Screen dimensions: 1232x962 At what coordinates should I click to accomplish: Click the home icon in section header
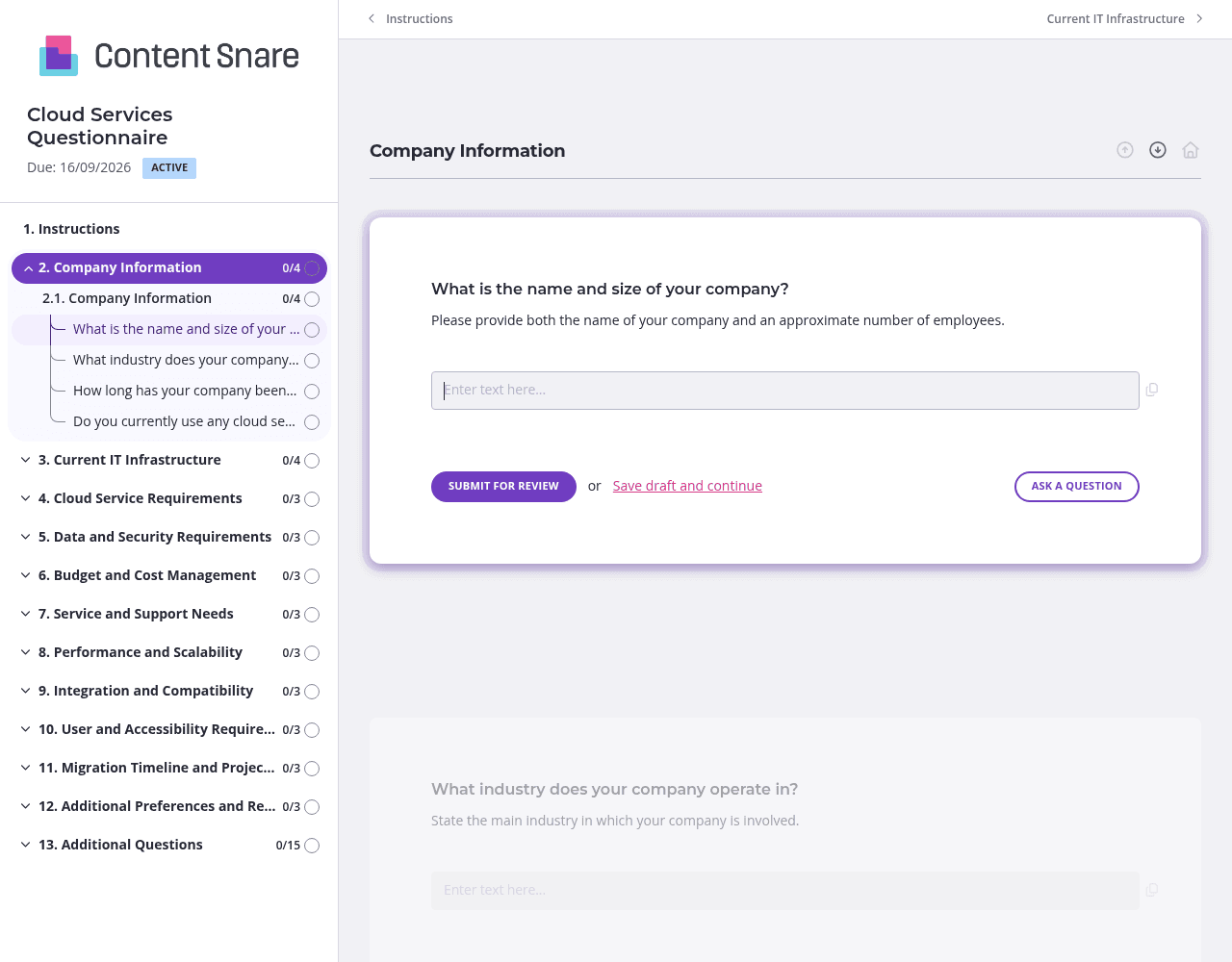[x=1191, y=150]
